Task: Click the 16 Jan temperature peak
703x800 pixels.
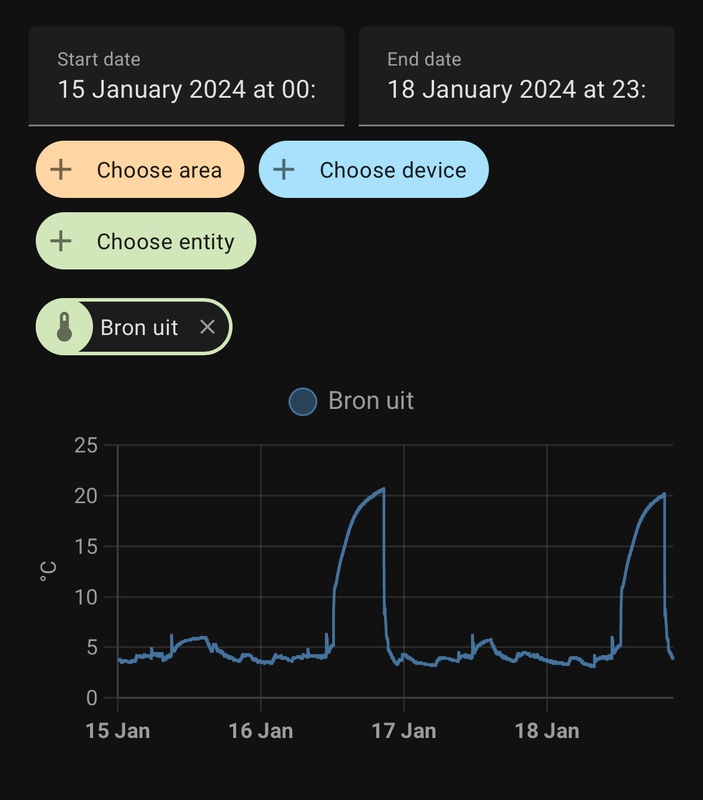Action: pos(383,489)
